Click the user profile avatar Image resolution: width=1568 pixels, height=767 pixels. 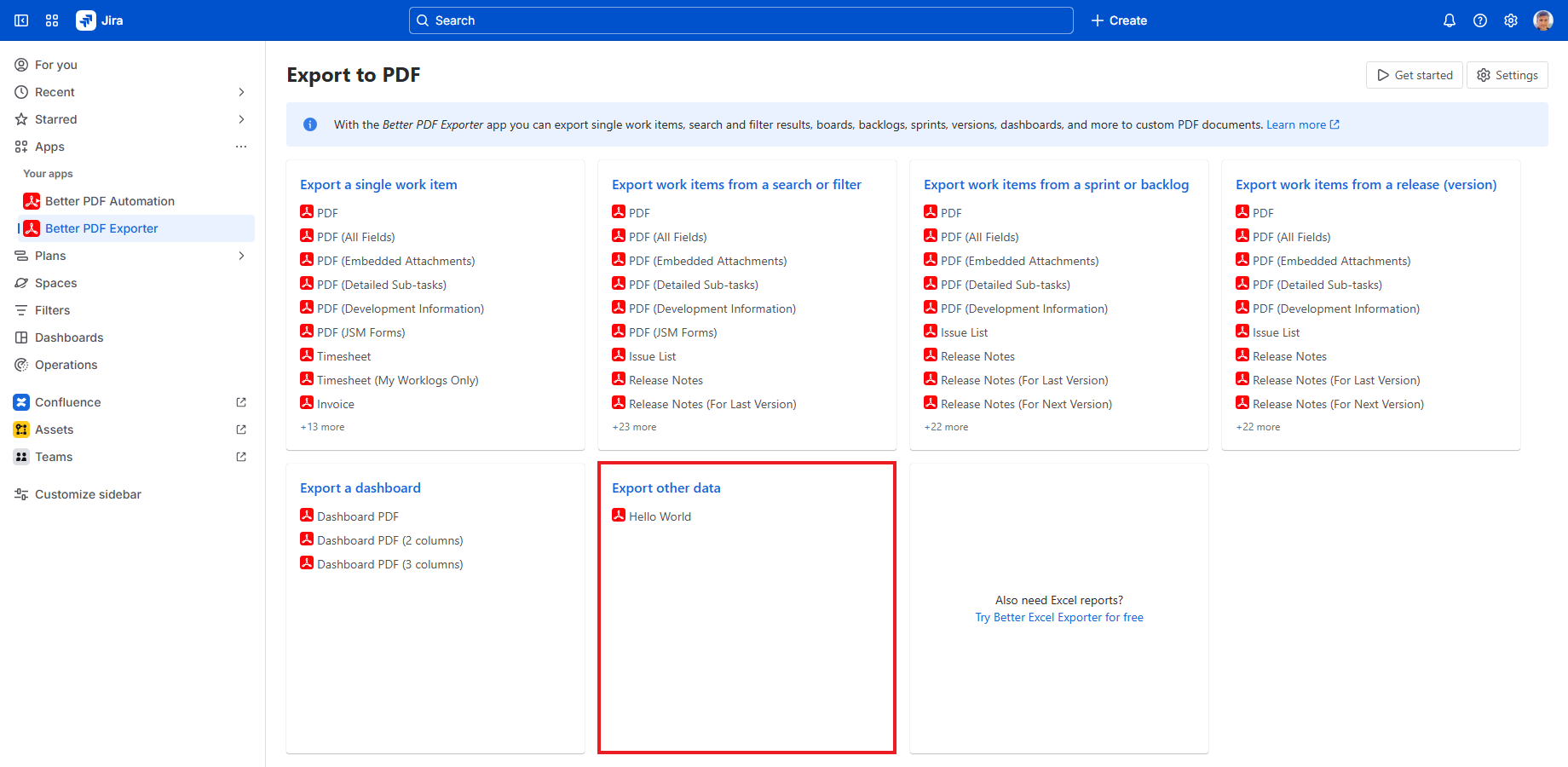tap(1542, 20)
